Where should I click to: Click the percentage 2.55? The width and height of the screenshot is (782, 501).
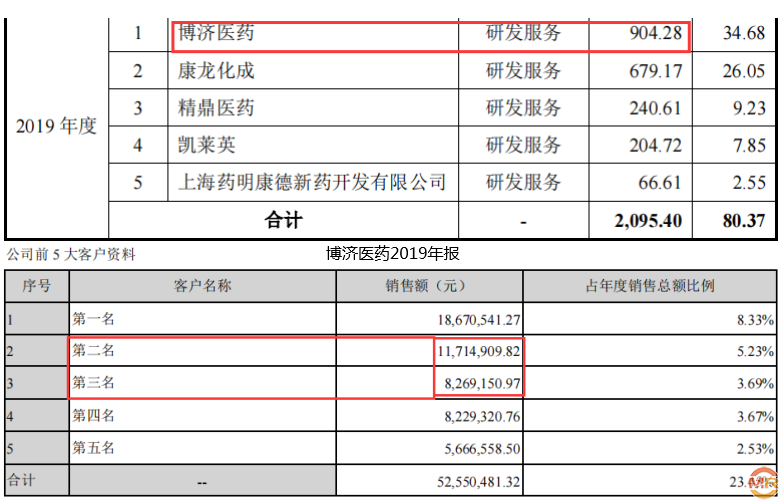coord(749,183)
